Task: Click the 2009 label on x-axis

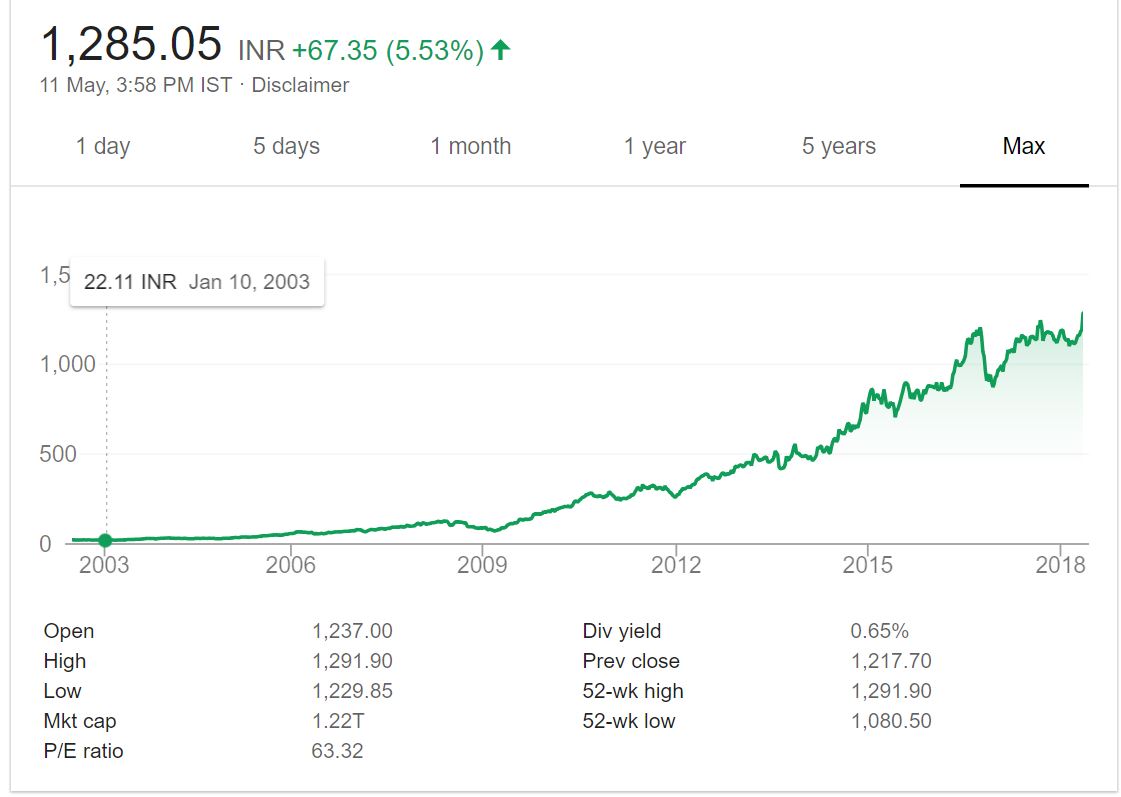Action: pyautogui.click(x=482, y=565)
